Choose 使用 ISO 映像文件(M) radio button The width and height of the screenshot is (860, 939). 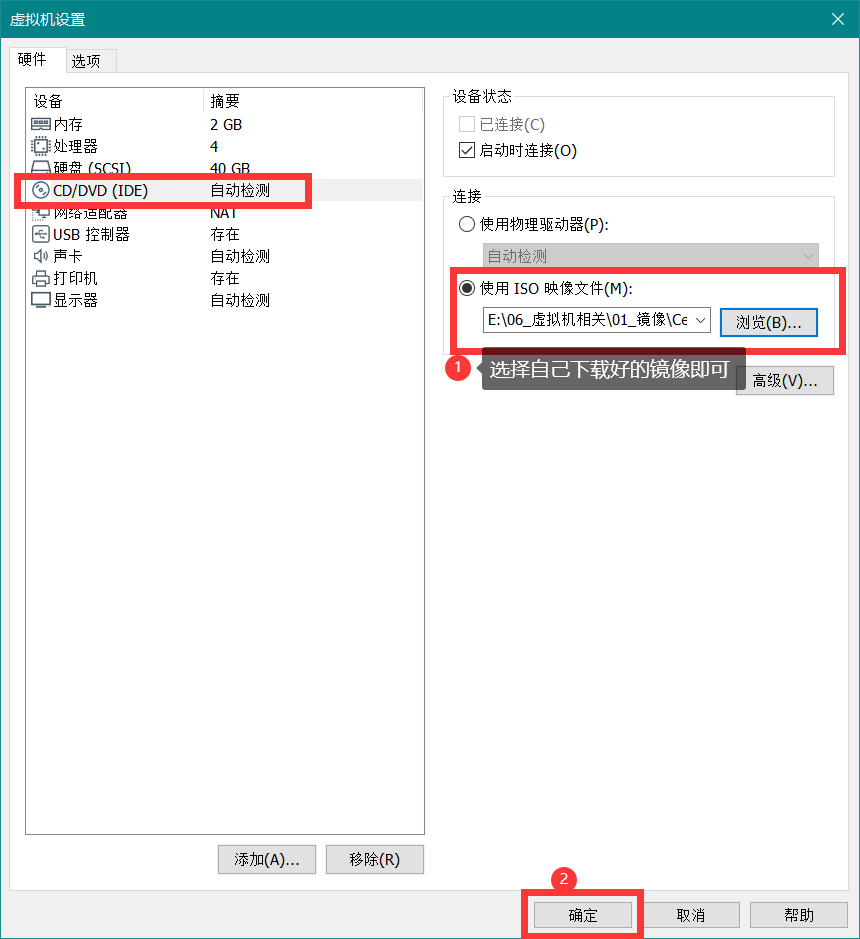[467, 288]
